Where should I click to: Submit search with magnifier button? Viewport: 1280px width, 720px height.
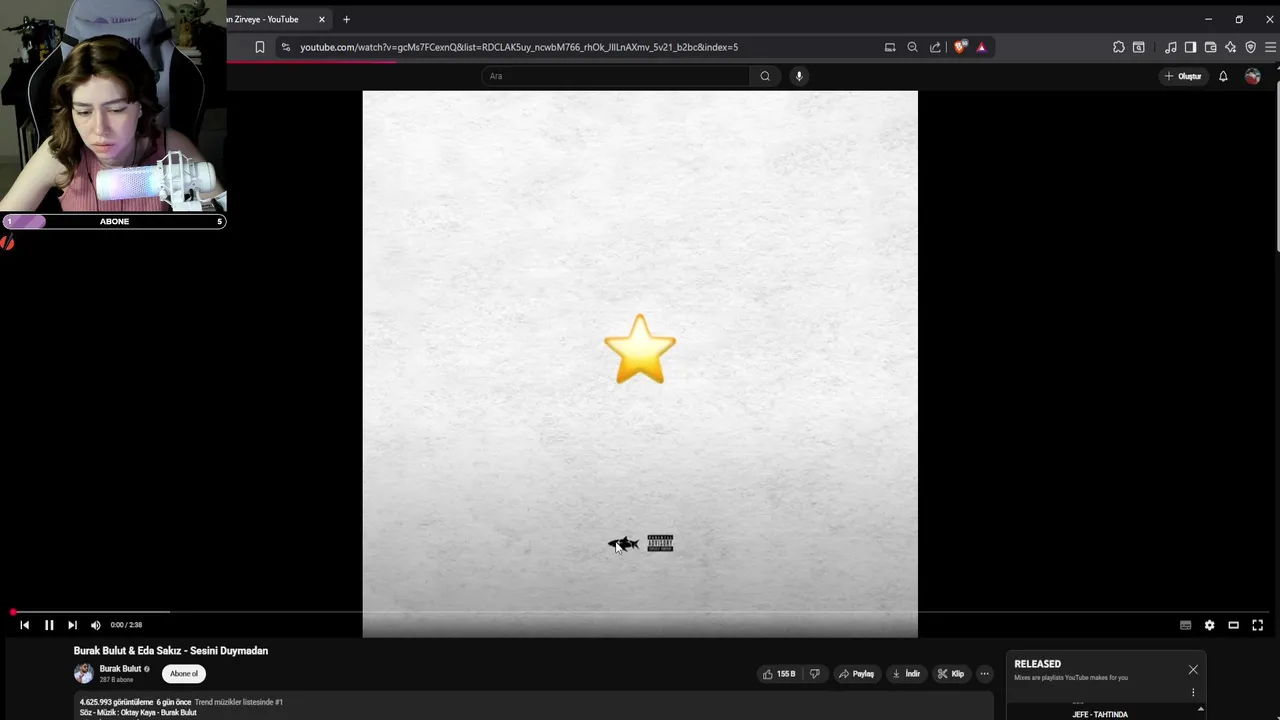[765, 76]
